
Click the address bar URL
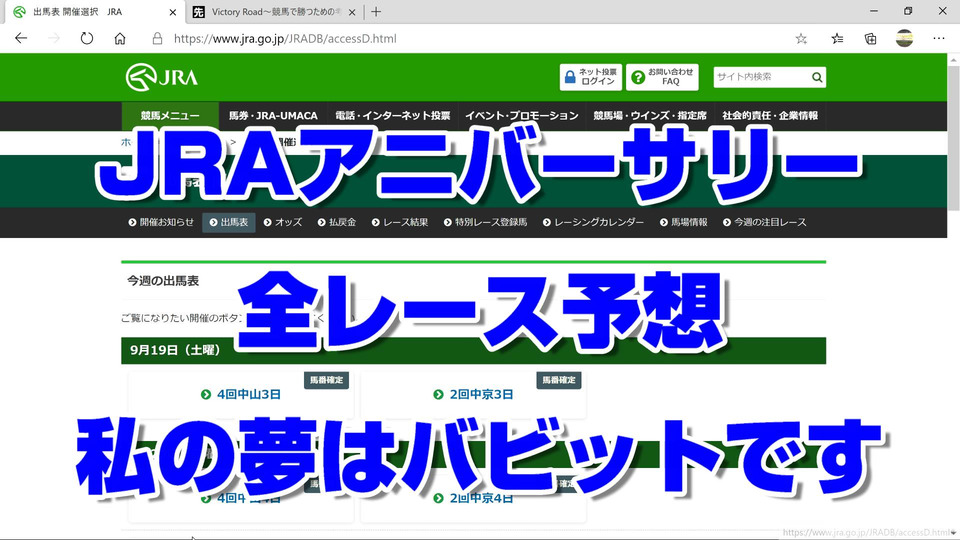(285, 39)
